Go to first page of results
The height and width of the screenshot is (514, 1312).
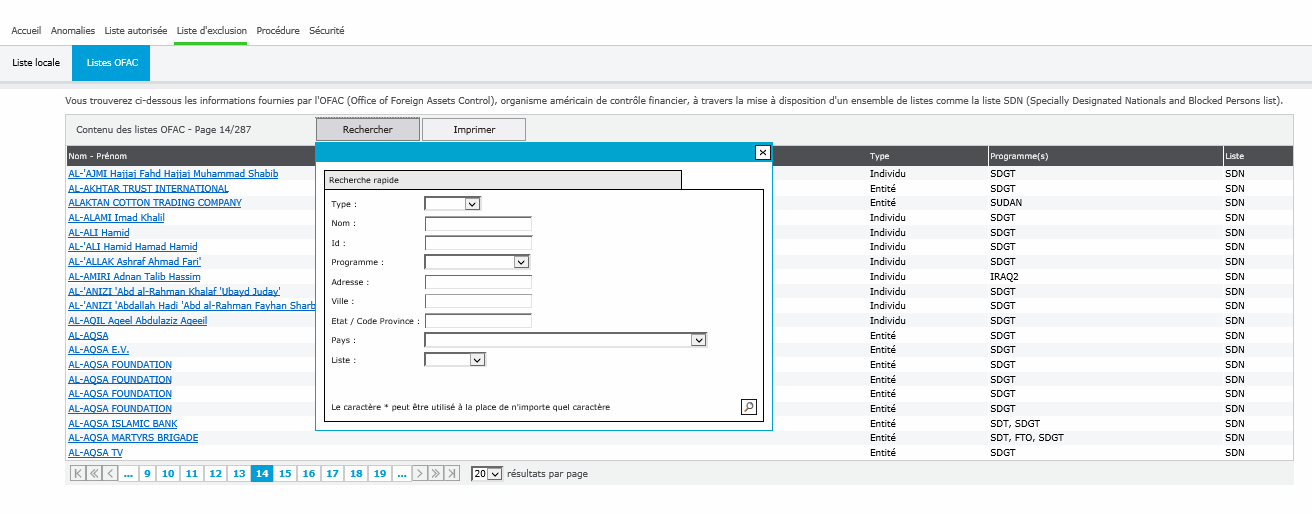[x=77, y=474]
